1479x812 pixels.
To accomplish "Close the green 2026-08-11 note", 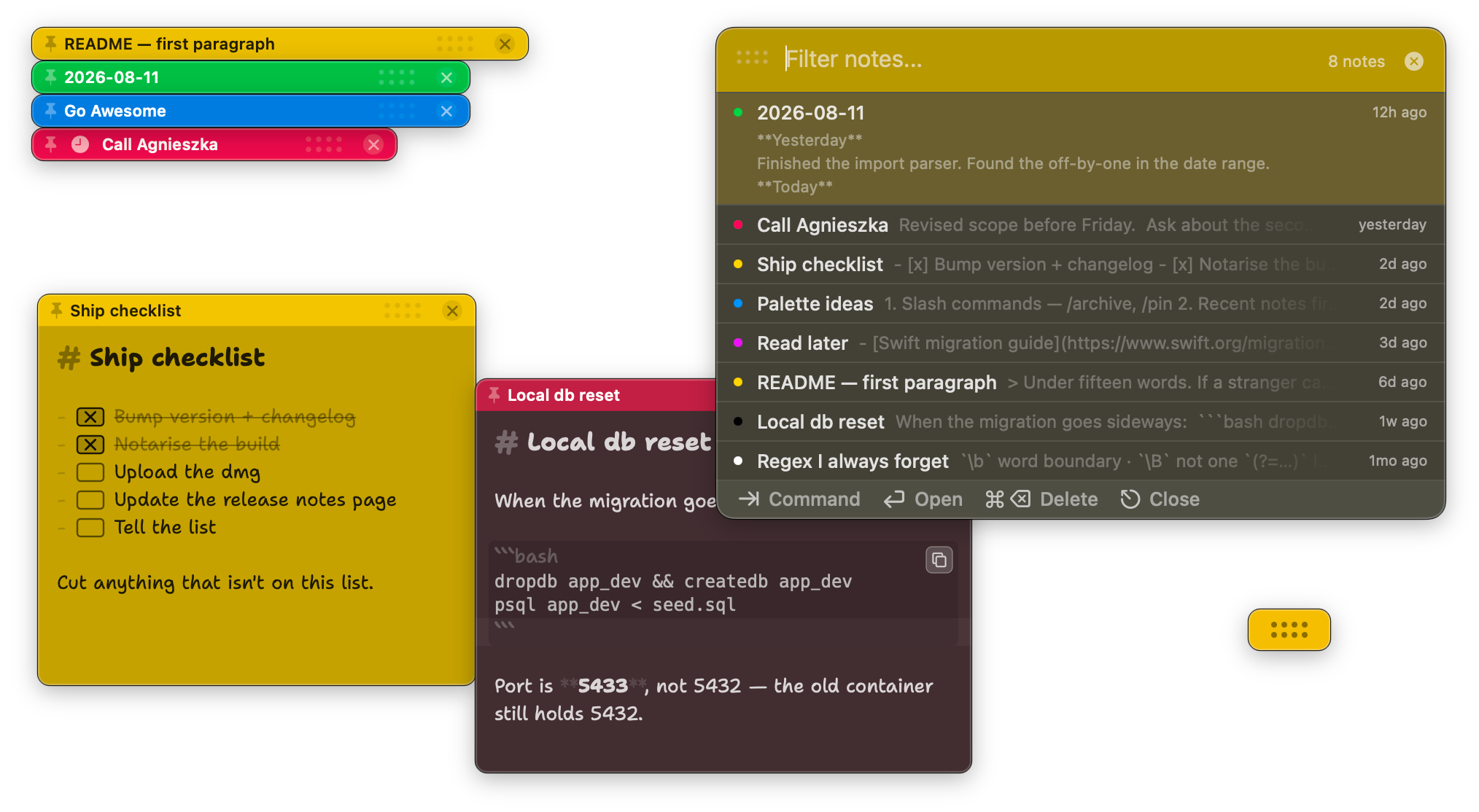I will [446, 77].
